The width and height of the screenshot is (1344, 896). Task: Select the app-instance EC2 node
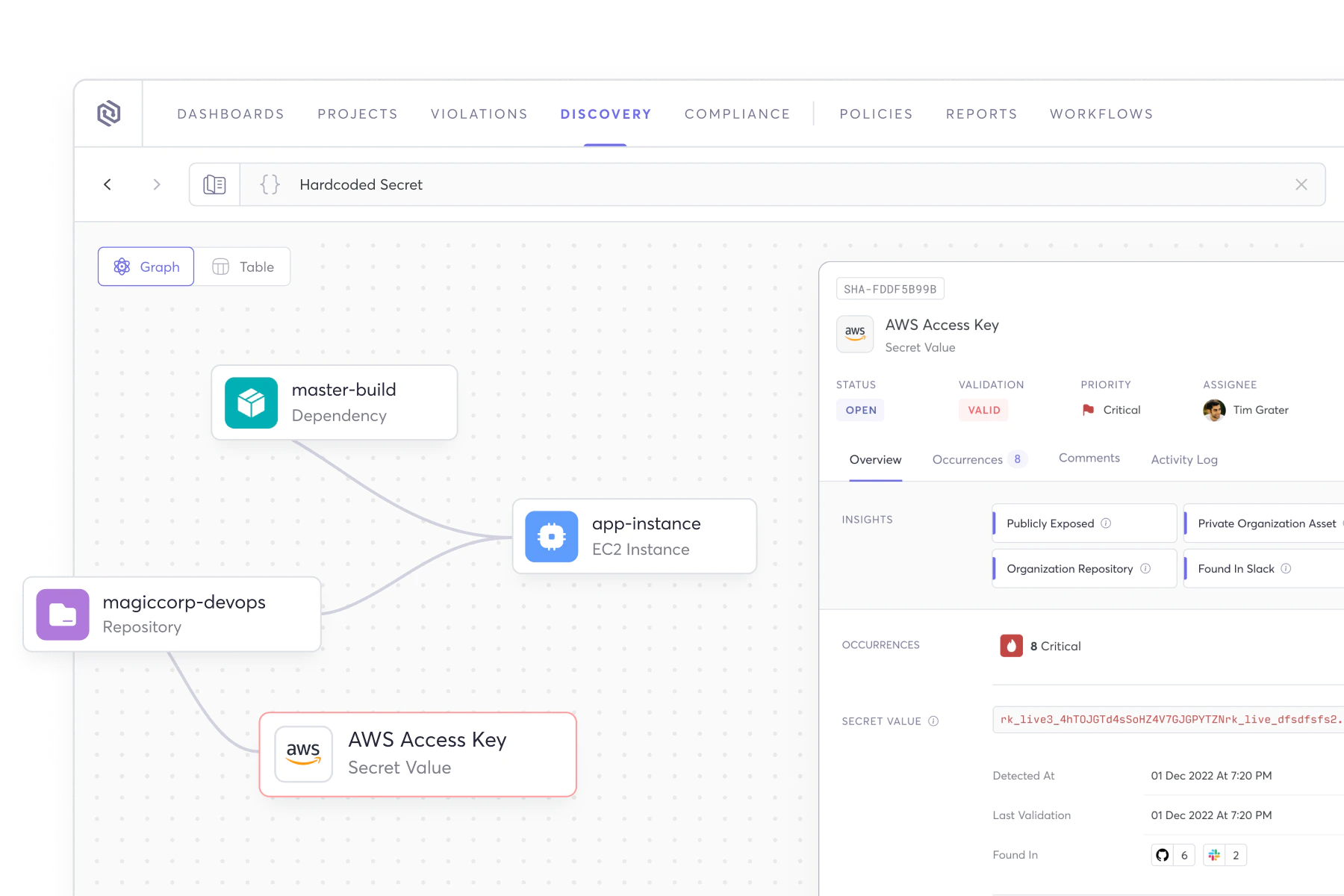tap(635, 536)
